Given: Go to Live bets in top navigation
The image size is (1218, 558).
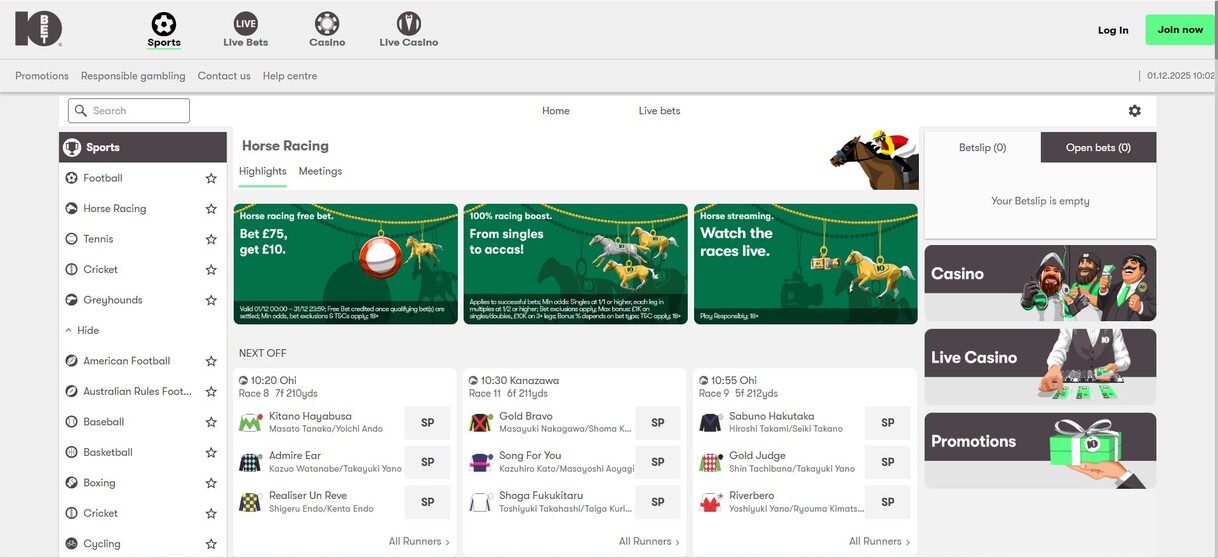Looking at the screenshot, I should (659, 111).
